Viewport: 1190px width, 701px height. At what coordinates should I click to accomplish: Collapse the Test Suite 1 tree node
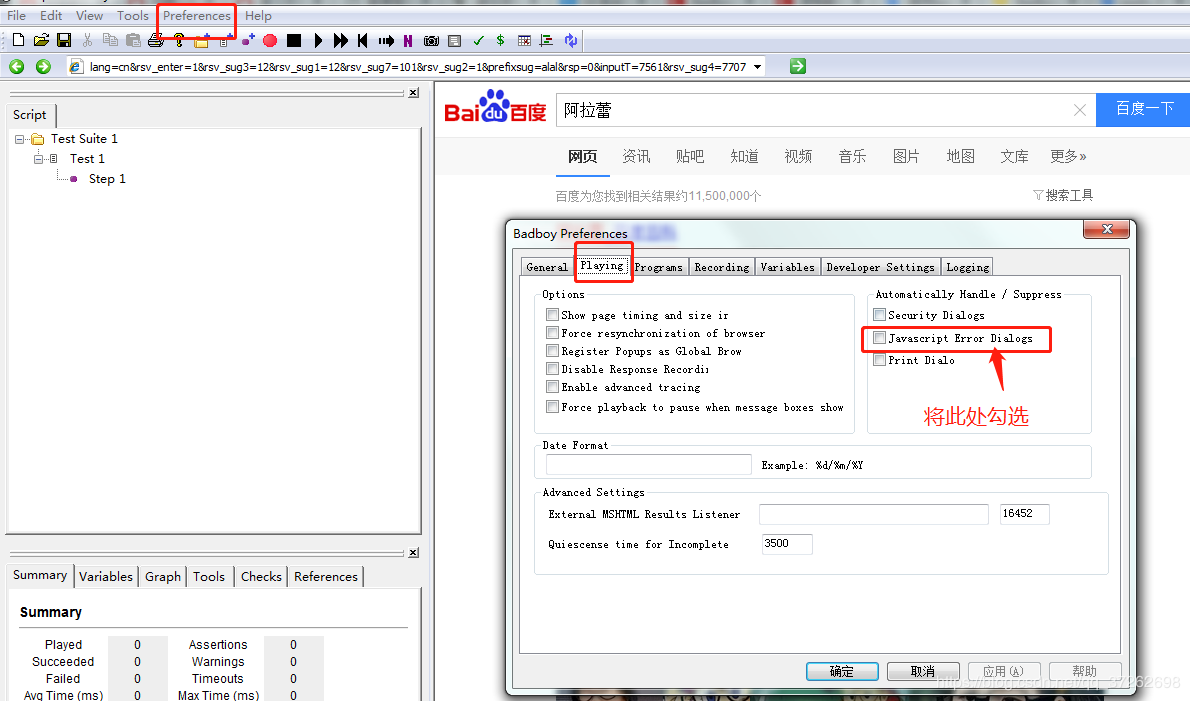(20, 140)
